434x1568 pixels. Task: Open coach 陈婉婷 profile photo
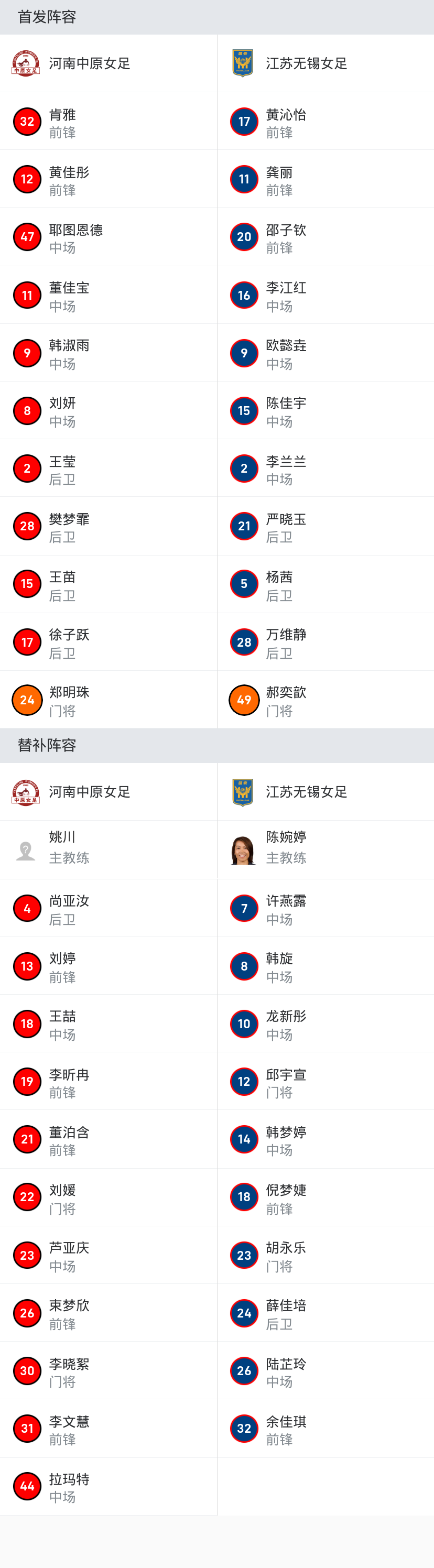[243, 850]
